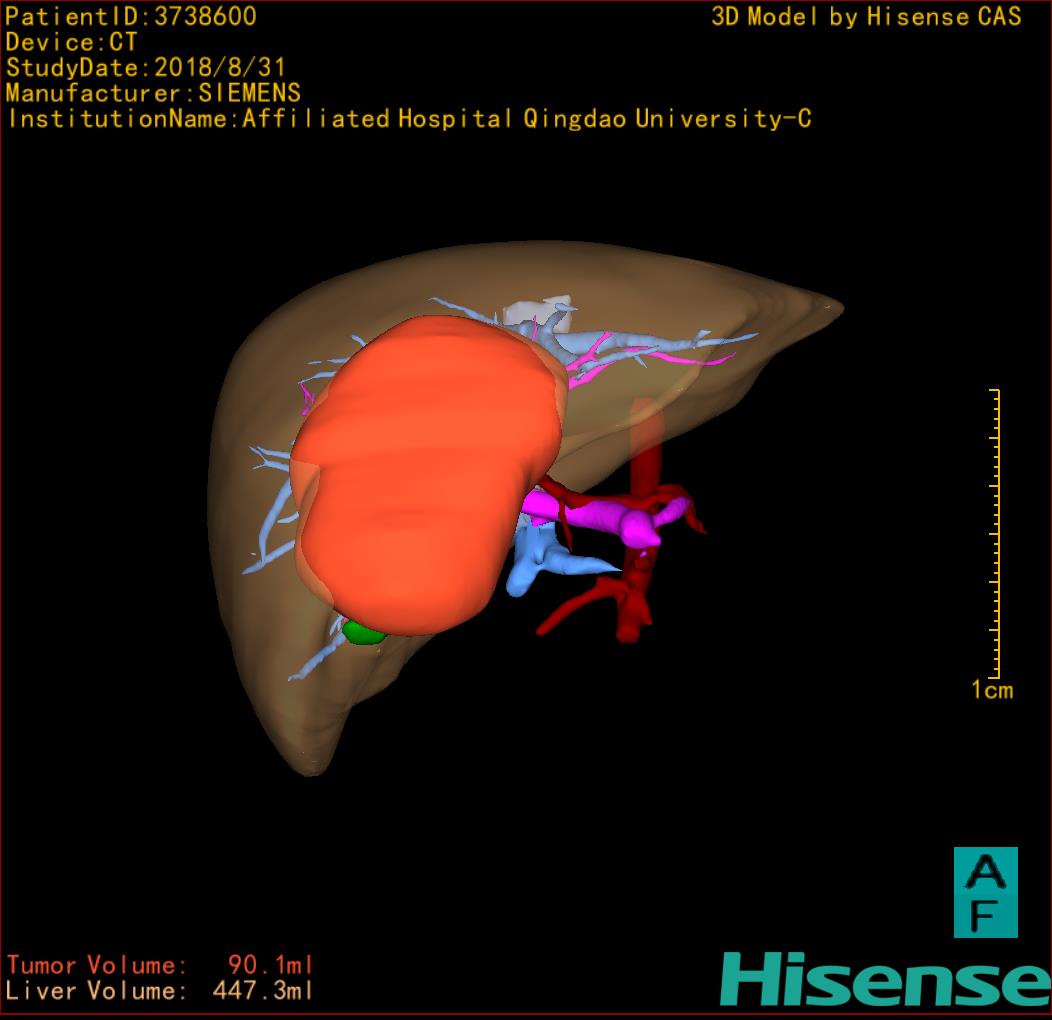Click the 'F' face of the orientation cube

[x=985, y=915]
